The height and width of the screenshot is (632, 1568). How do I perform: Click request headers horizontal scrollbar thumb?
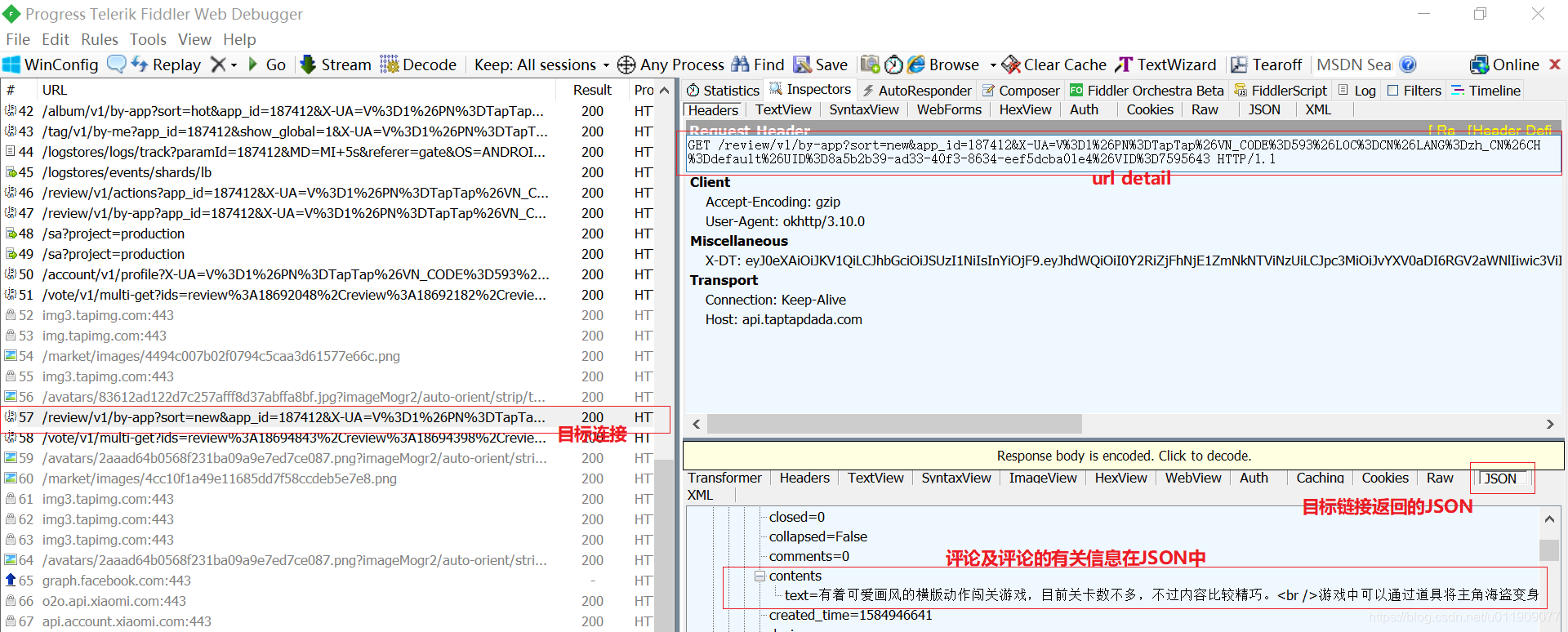(895, 424)
